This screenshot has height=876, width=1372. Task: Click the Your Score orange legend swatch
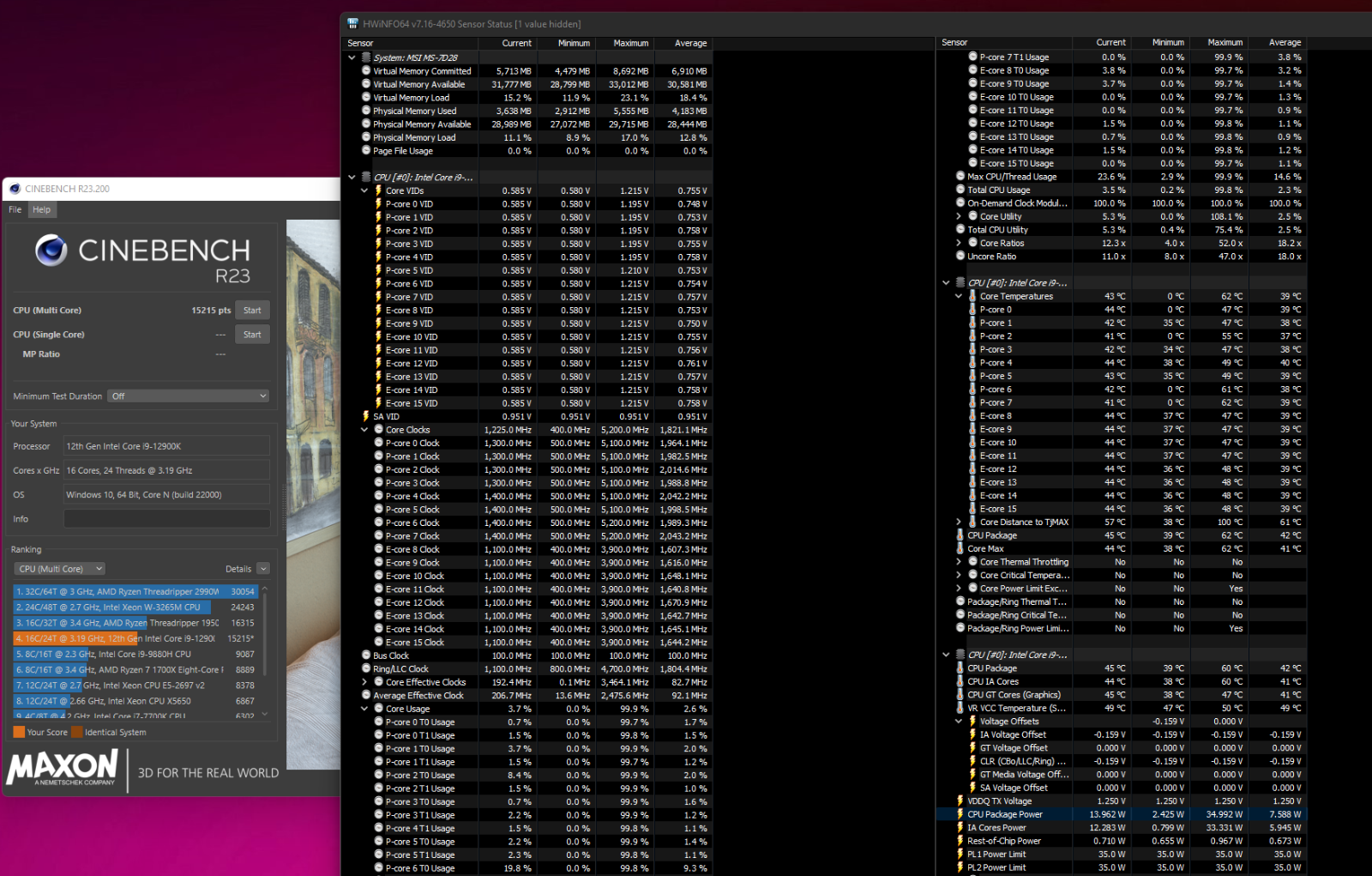pos(19,732)
